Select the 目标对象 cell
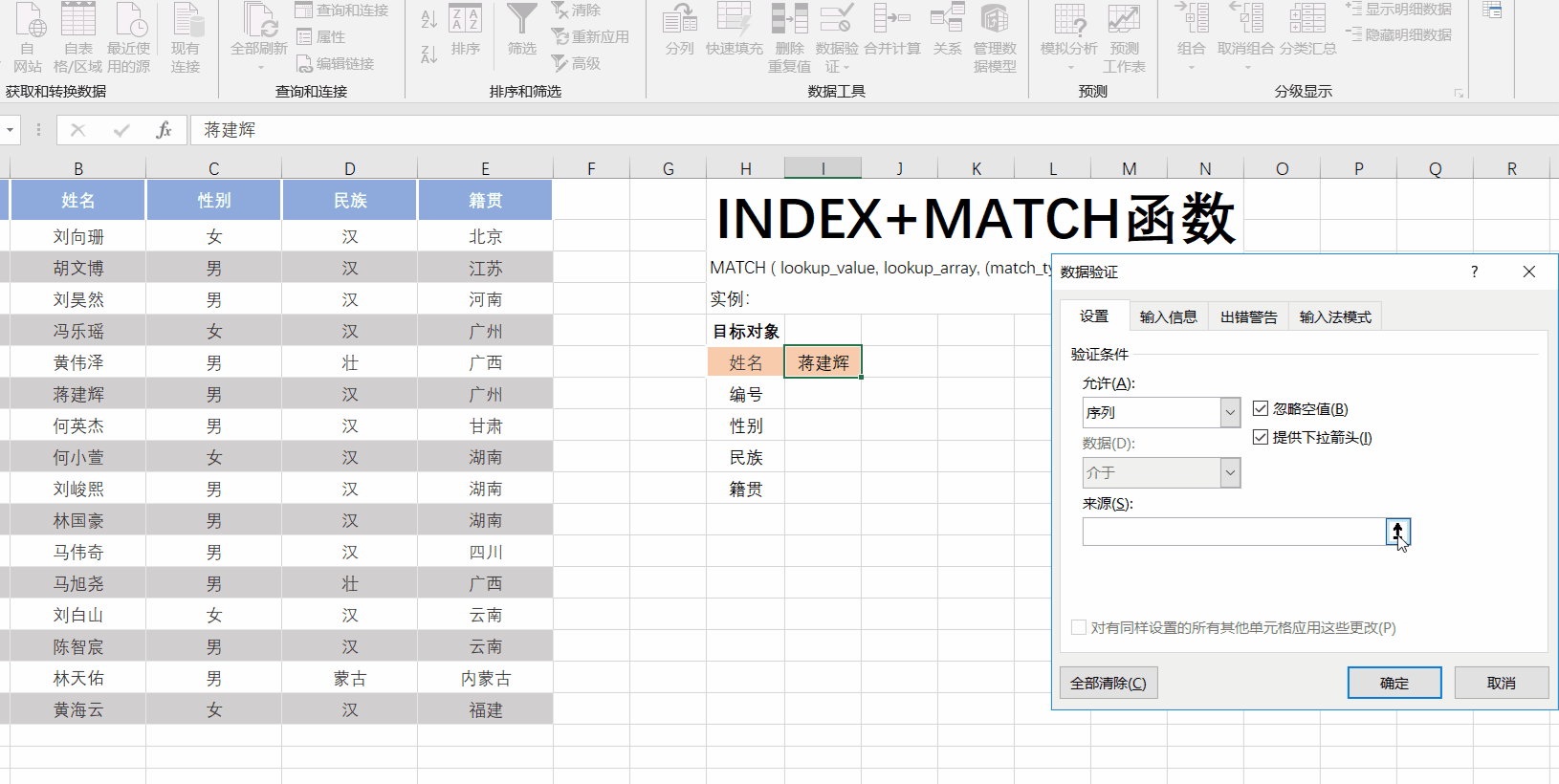The height and width of the screenshot is (784, 1559). tap(746, 331)
